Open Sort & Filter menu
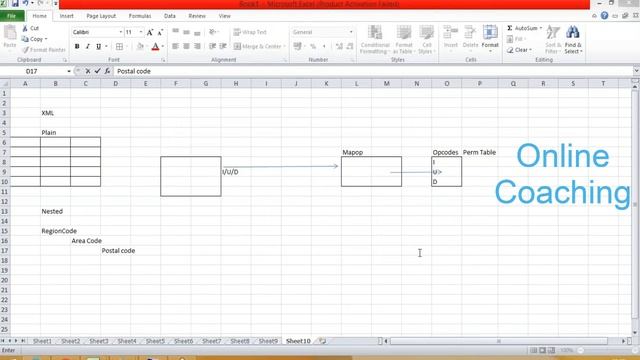The height and width of the screenshot is (360, 640). coord(553,39)
